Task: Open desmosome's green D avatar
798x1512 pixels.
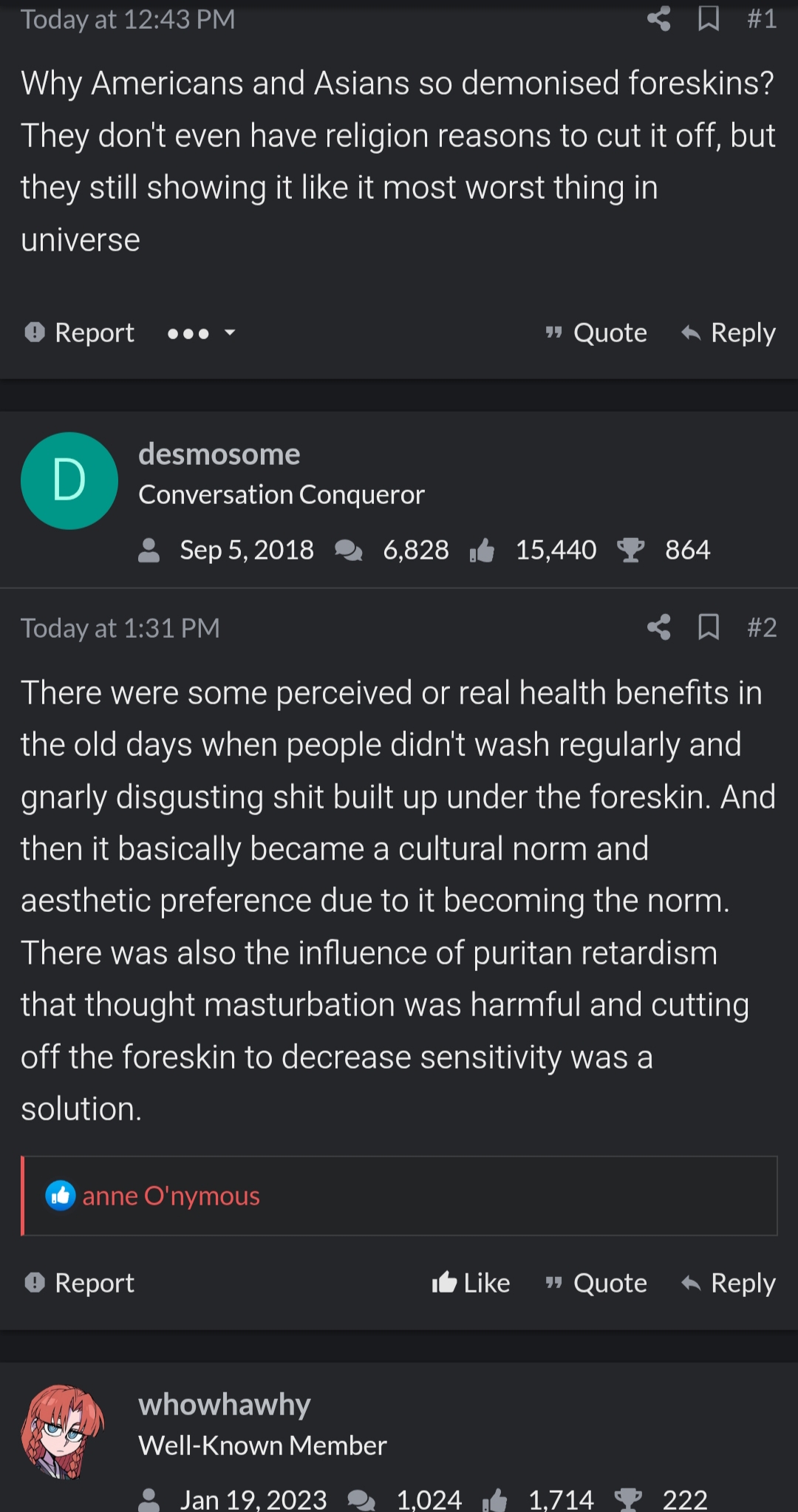Action: click(x=69, y=480)
